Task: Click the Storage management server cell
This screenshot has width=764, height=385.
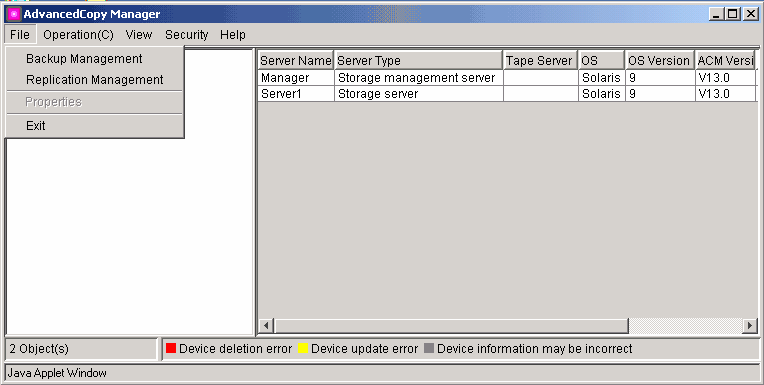Action: point(419,78)
